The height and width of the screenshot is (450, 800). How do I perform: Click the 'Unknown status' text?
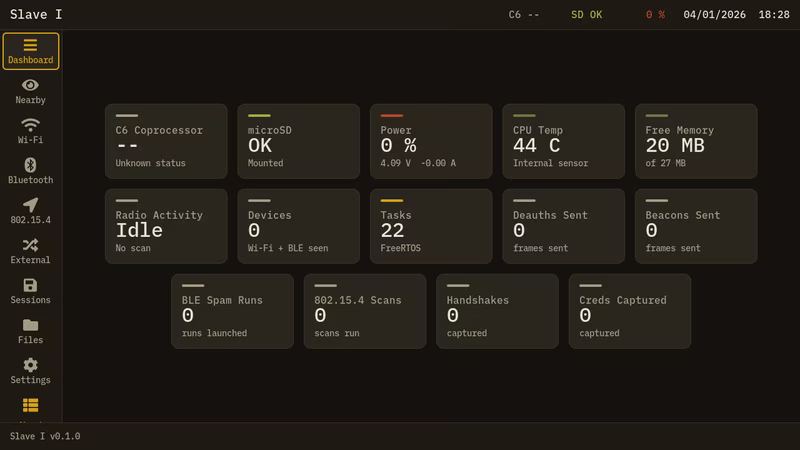pyautogui.click(x=151, y=163)
